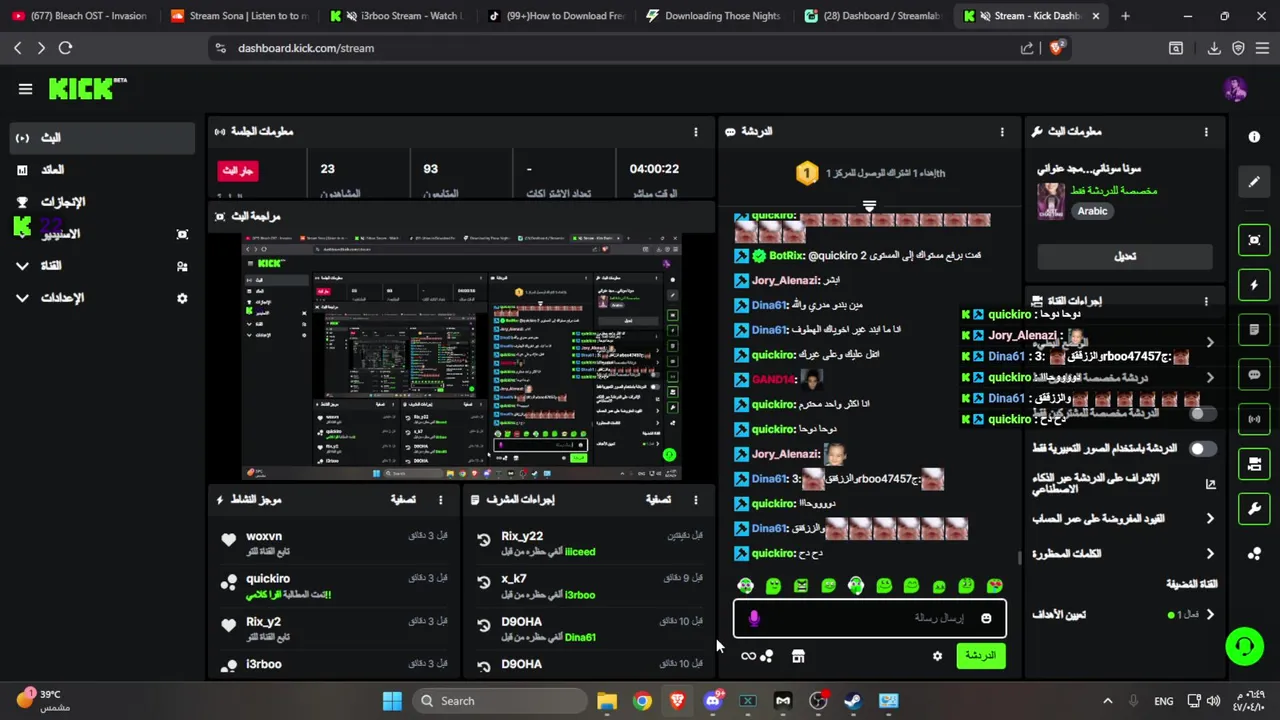Open Steam from the Windows taskbar
This screenshot has width=1280, height=720.
point(853,701)
